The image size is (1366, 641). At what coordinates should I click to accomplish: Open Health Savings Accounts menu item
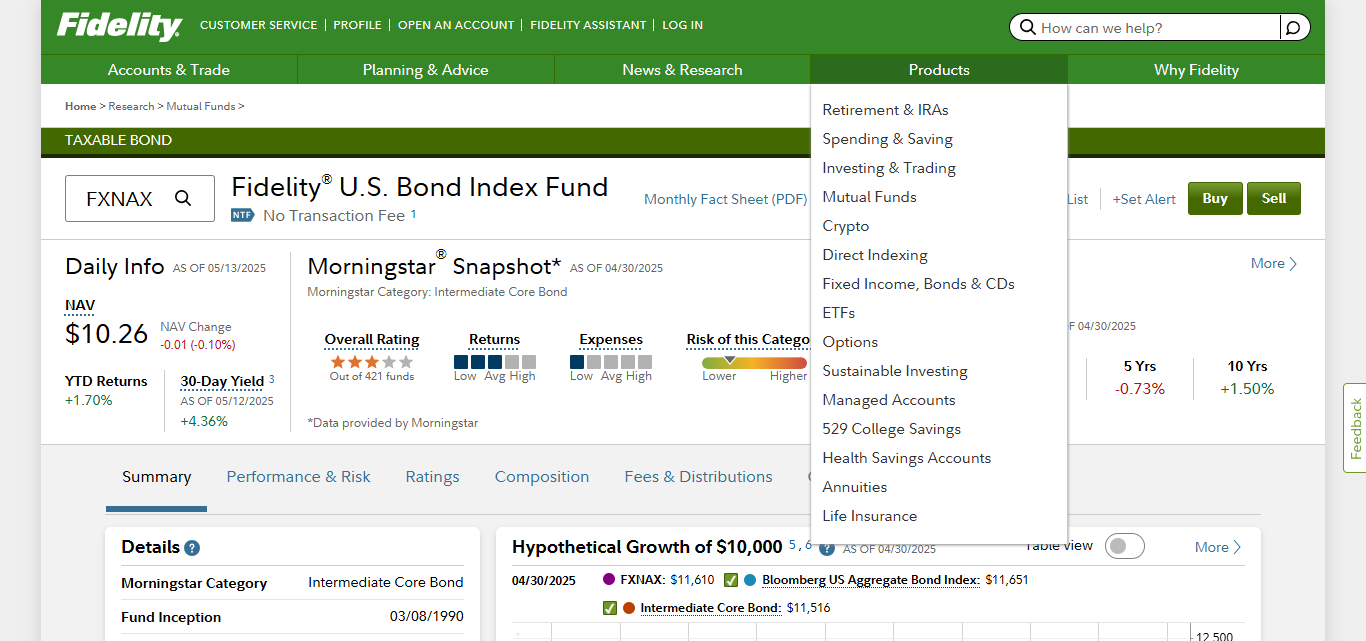tap(907, 458)
